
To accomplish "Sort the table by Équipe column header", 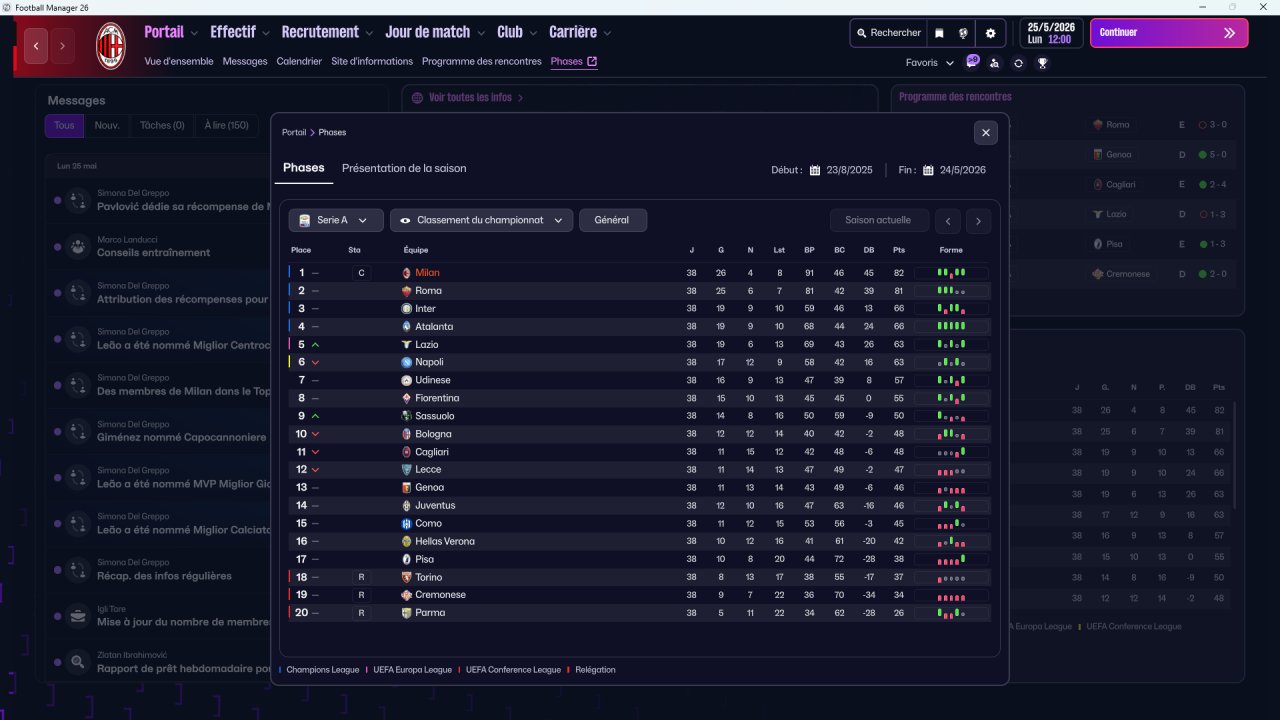I will [x=416, y=250].
